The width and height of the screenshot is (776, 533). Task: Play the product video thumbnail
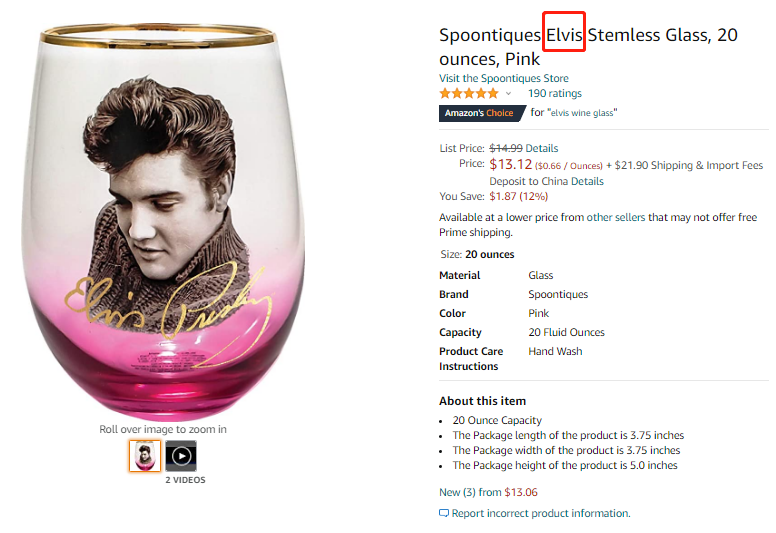point(181,456)
